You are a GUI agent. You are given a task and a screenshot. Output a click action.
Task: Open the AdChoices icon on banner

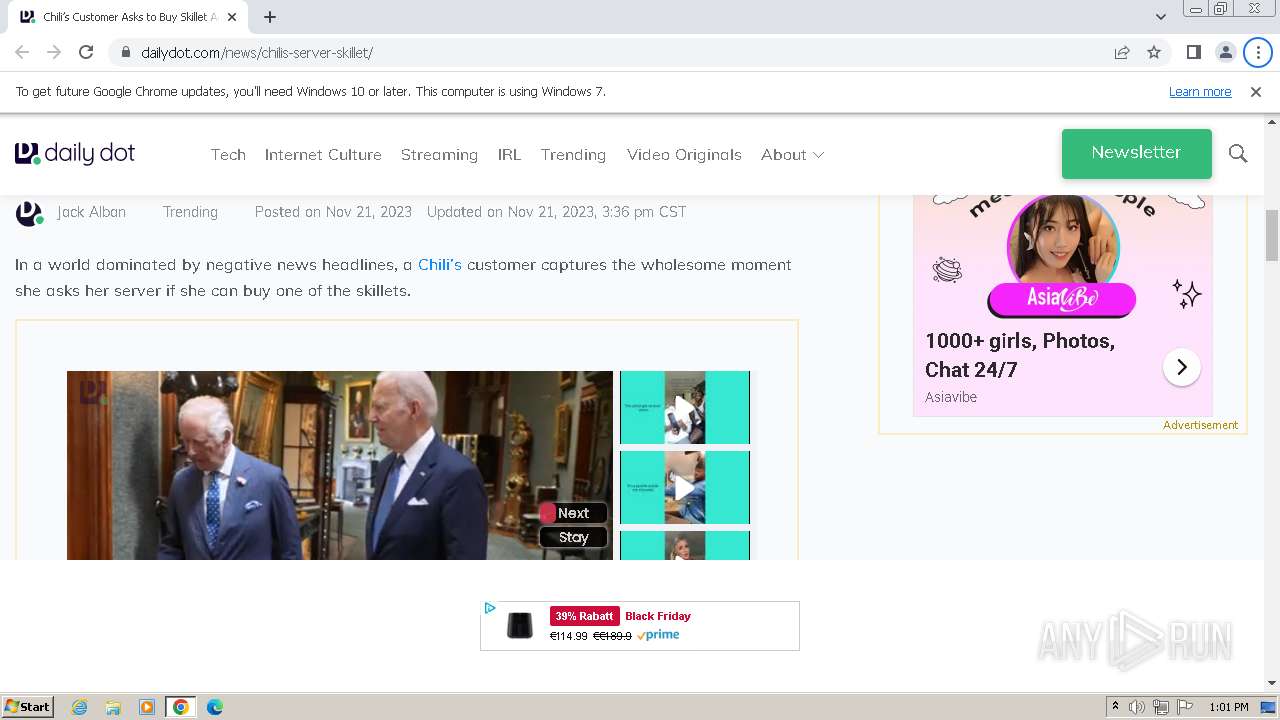click(x=489, y=608)
